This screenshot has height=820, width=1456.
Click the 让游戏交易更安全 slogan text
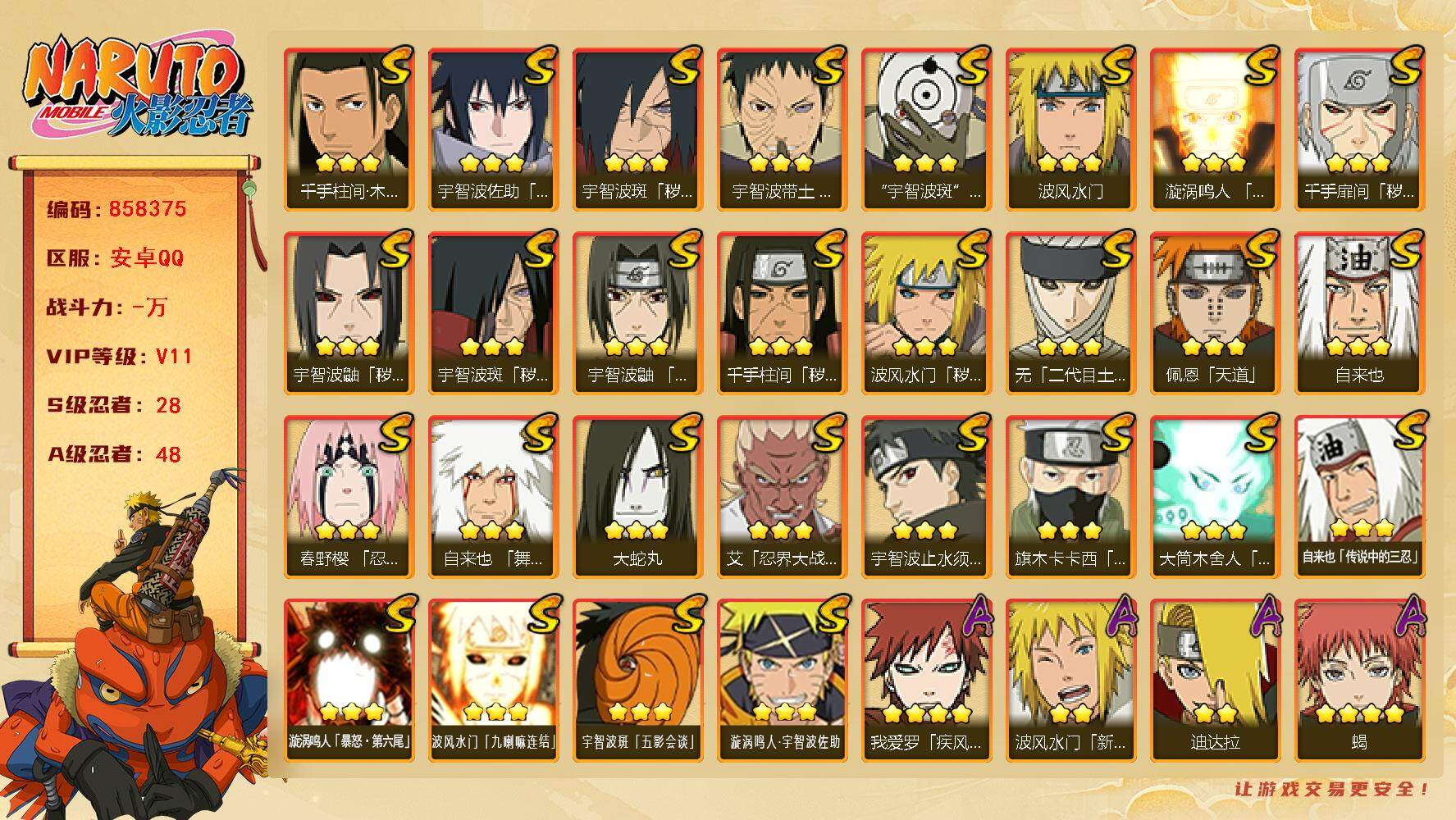1333,790
